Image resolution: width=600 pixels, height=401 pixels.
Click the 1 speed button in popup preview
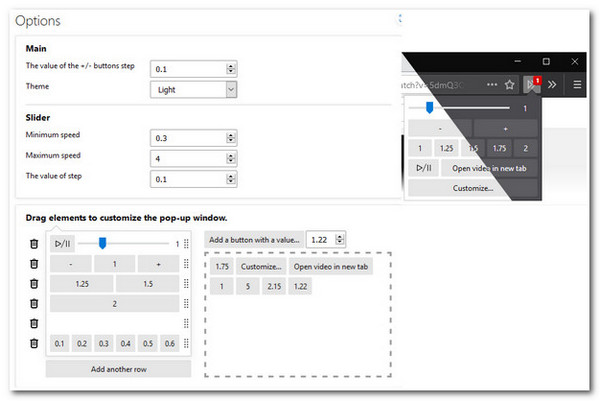pos(420,148)
